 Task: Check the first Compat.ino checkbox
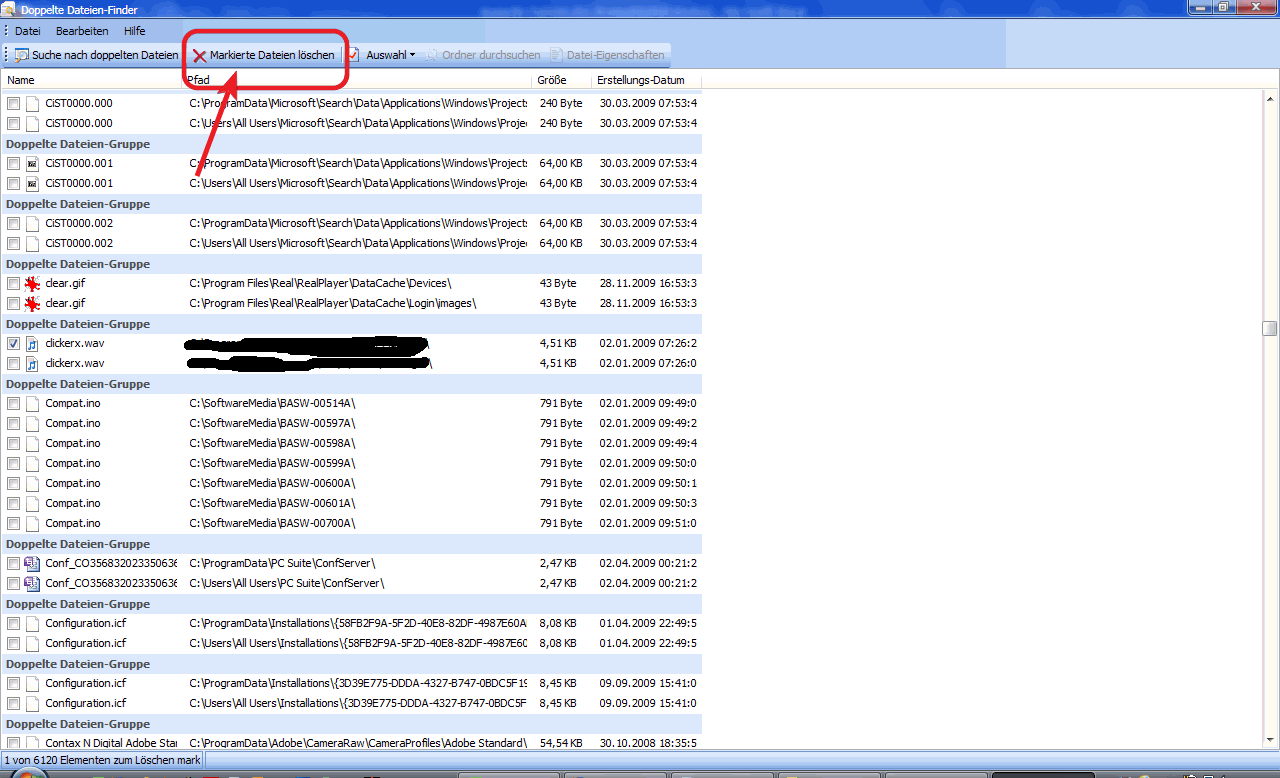pos(13,403)
